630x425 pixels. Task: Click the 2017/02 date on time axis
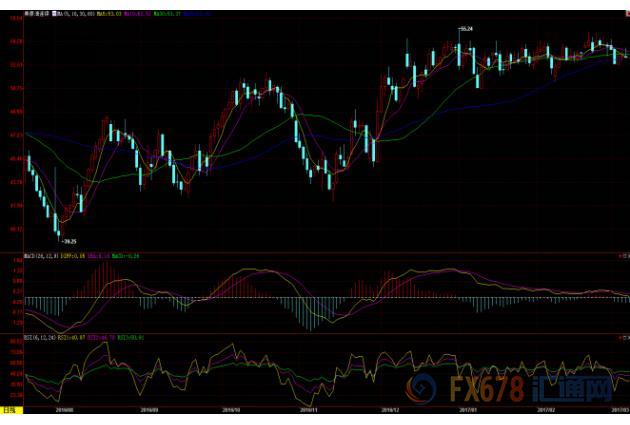coord(546,410)
